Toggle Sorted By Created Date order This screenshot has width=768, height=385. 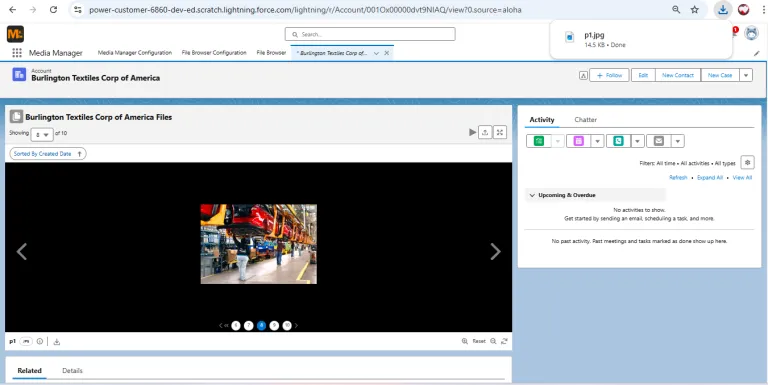(x=48, y=154)
